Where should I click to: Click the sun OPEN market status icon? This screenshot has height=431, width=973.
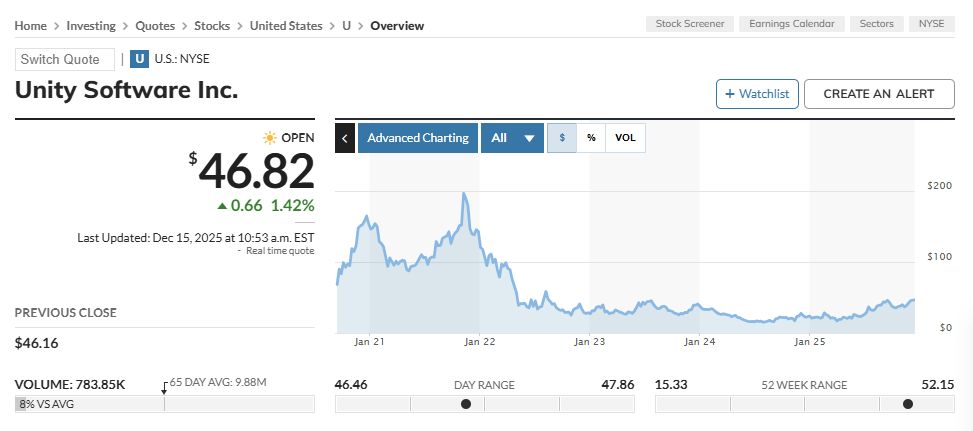[x=269, y=138]
